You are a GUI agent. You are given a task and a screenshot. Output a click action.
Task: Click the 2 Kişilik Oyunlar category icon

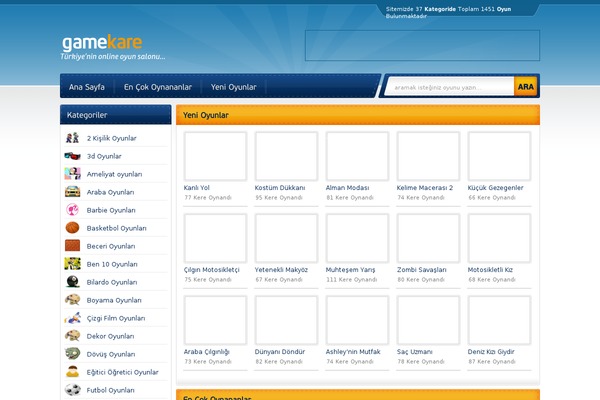click(x=72, y=138)
